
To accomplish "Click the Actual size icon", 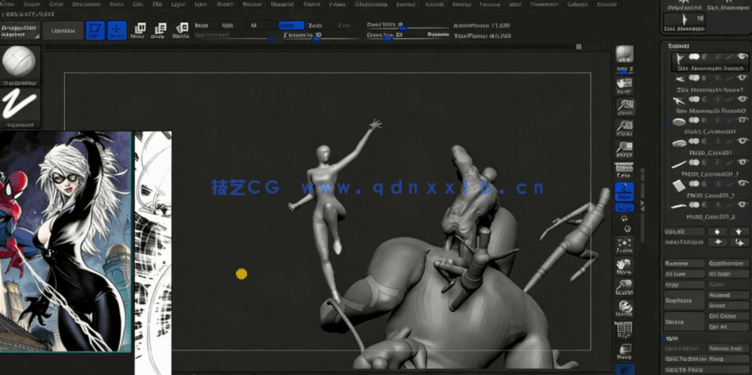I will 624,129.
